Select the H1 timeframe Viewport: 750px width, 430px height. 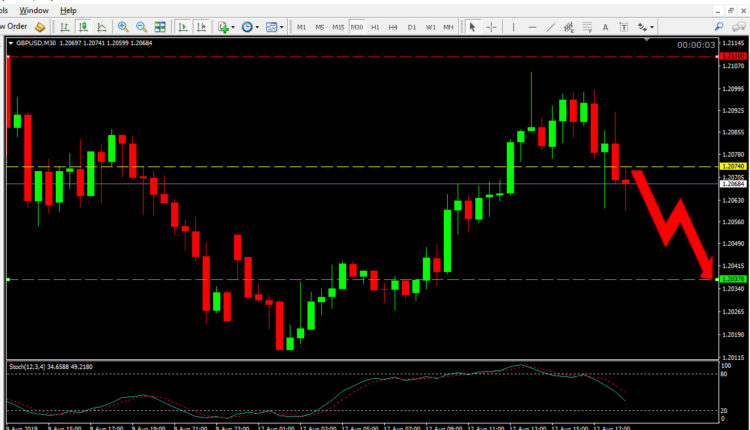pyautogui.click(x=375, y=27)
